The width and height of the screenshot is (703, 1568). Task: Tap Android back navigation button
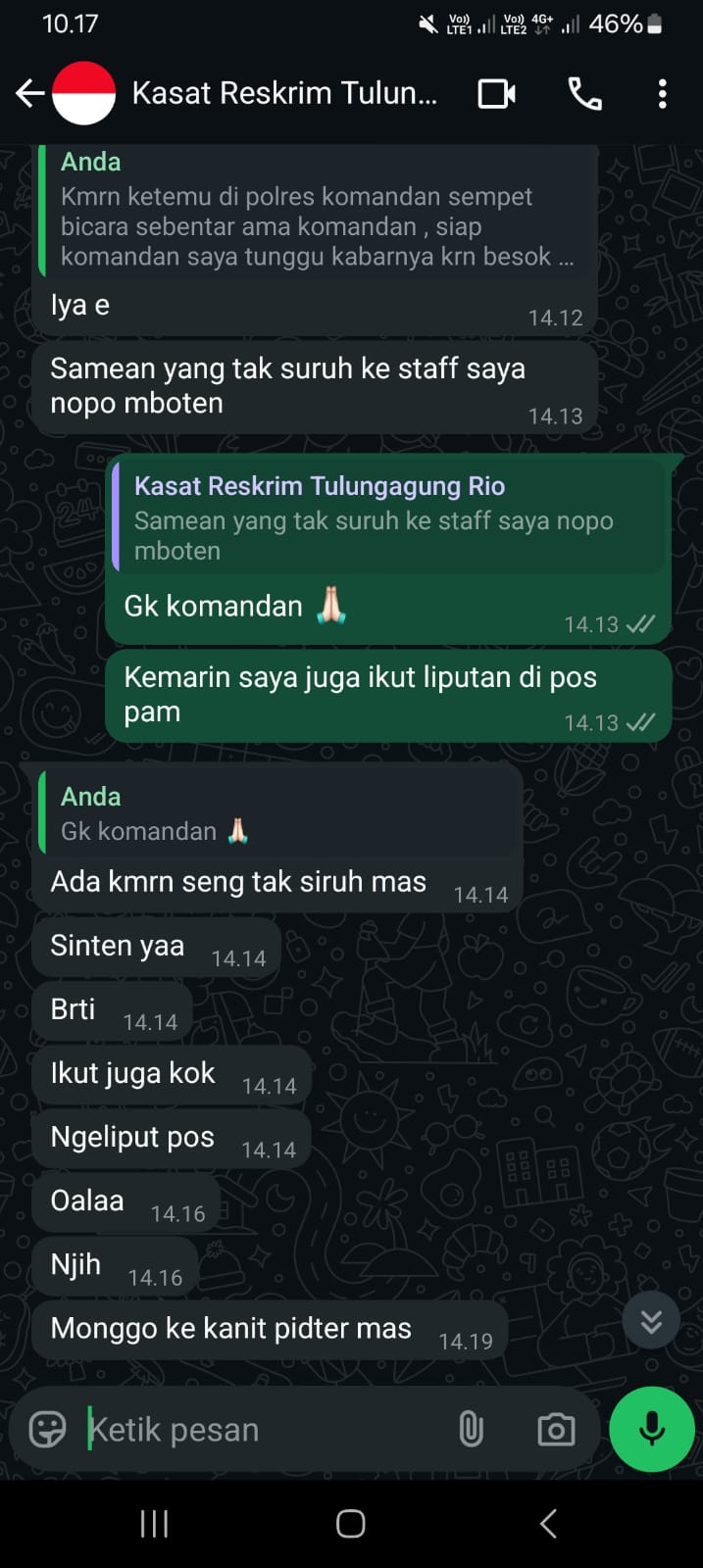tap(548, 1523)
